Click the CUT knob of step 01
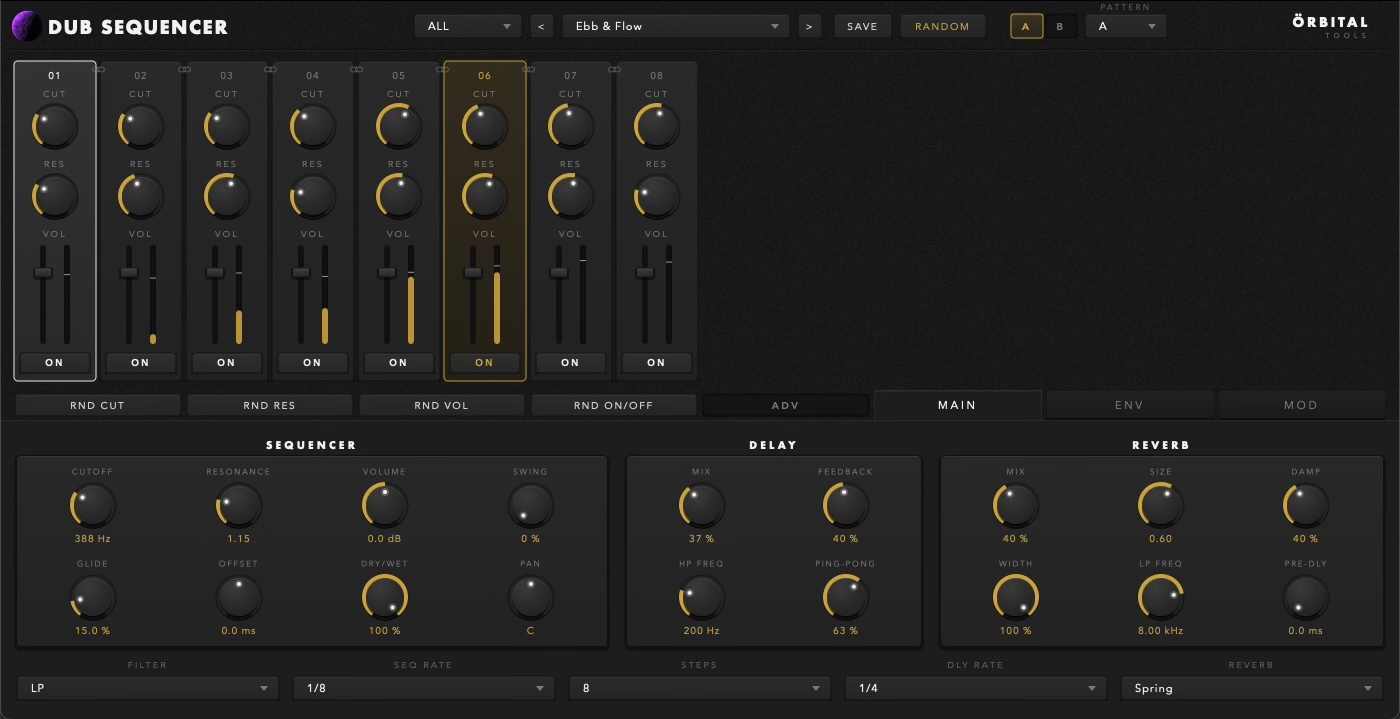Image resolution: width=1400 pixels, height=719 pixels. [55, 127]
